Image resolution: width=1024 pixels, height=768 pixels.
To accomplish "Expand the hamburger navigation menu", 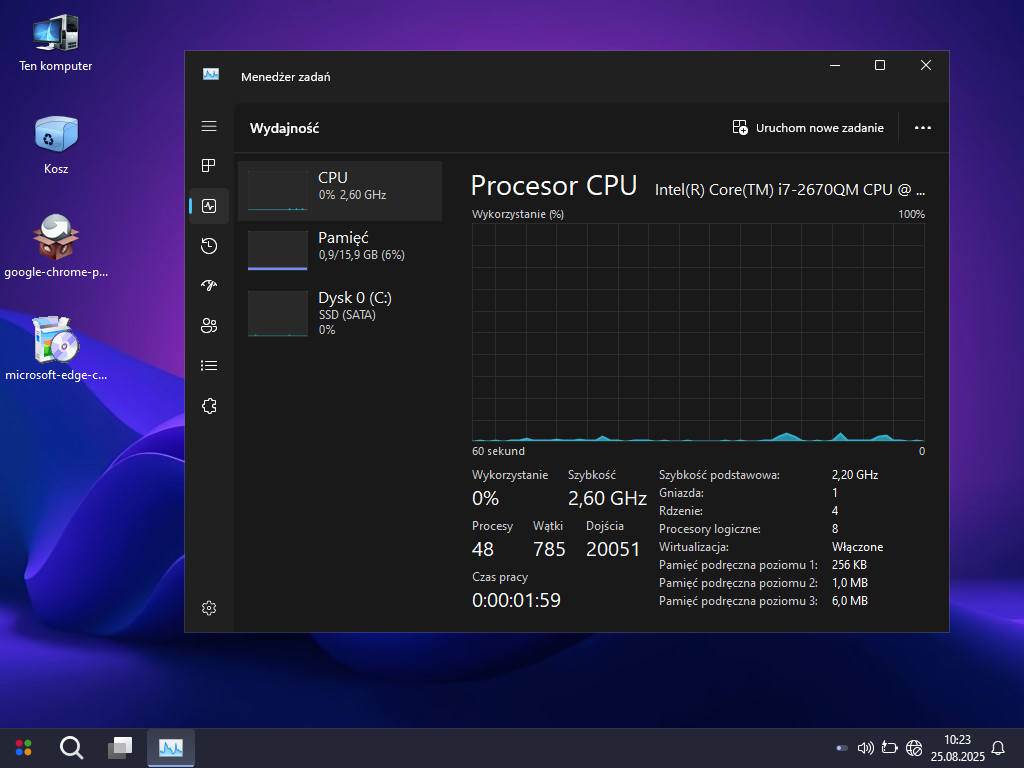I will point(209,126).
